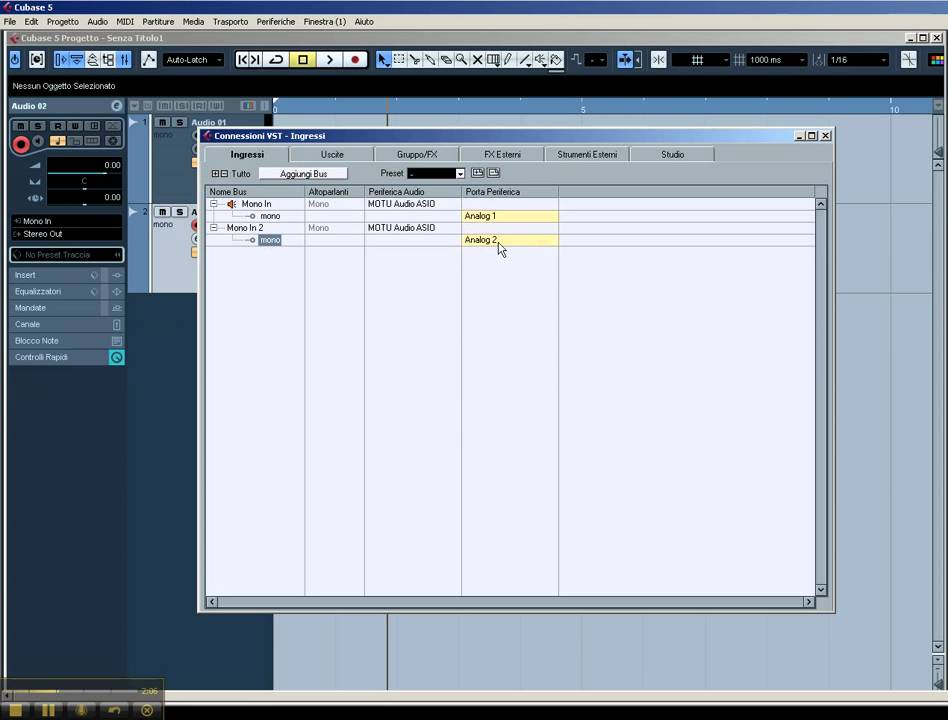This screenshot has width=948, height=720.
Task: Solo the Audio 01 track
Action: [x=180, y=122]
